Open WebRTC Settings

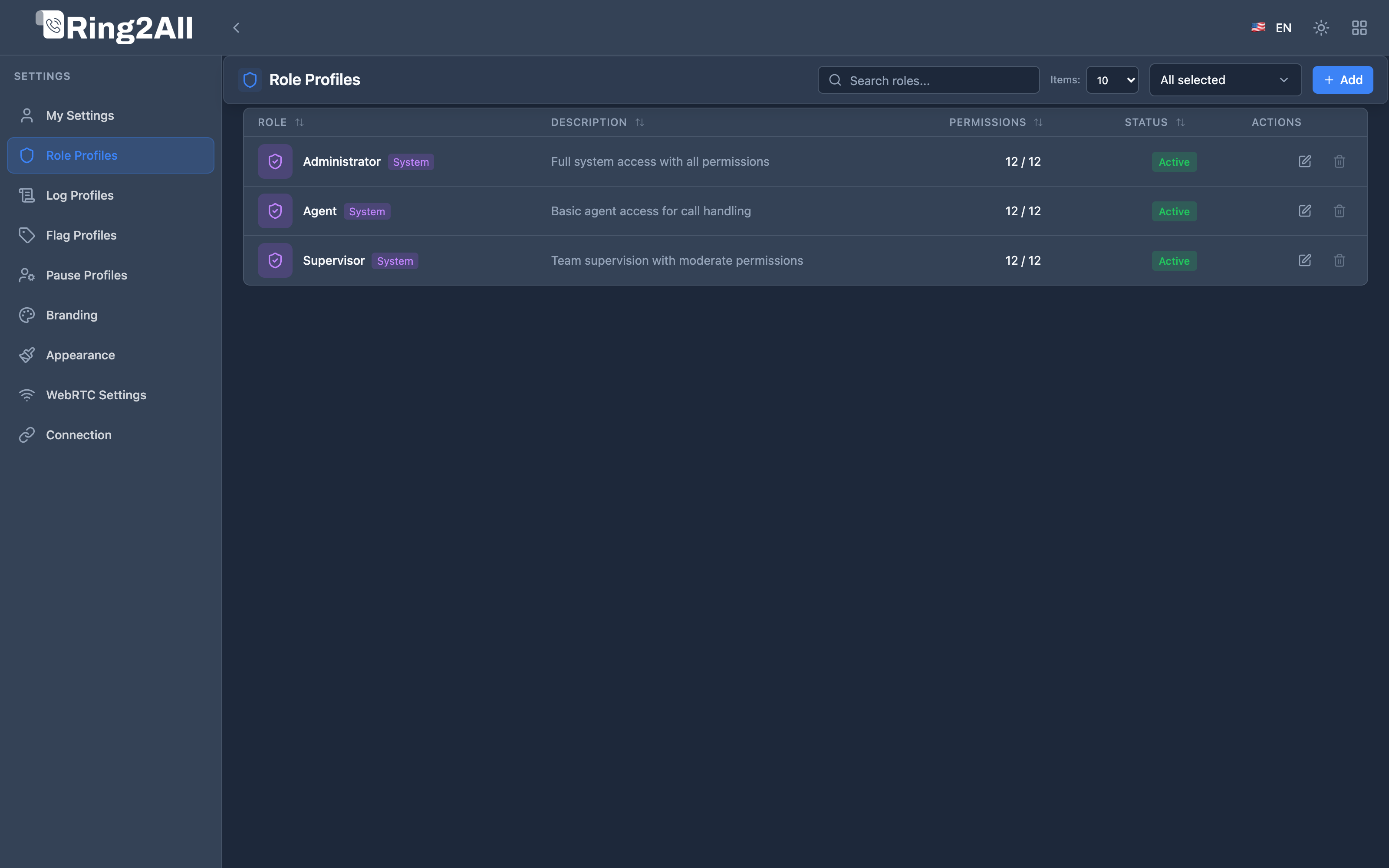click(110, 395)
